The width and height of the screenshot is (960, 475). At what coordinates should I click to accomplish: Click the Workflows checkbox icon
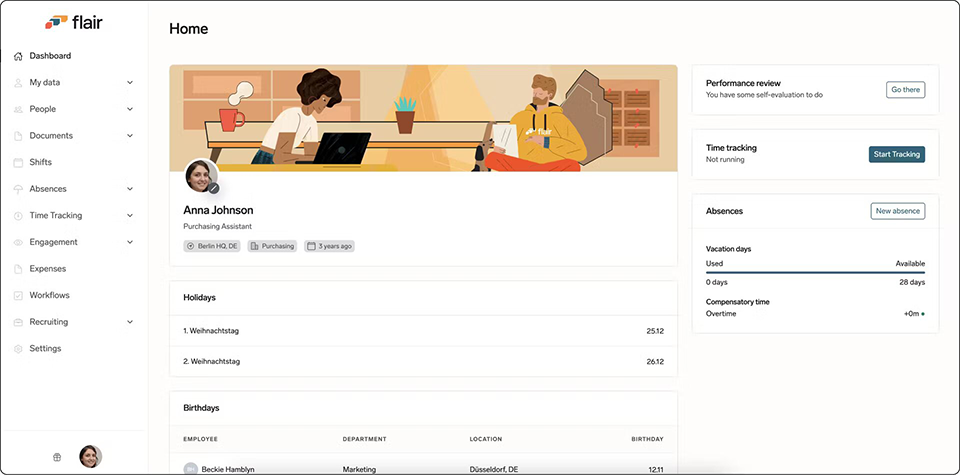tap(18, 295)
